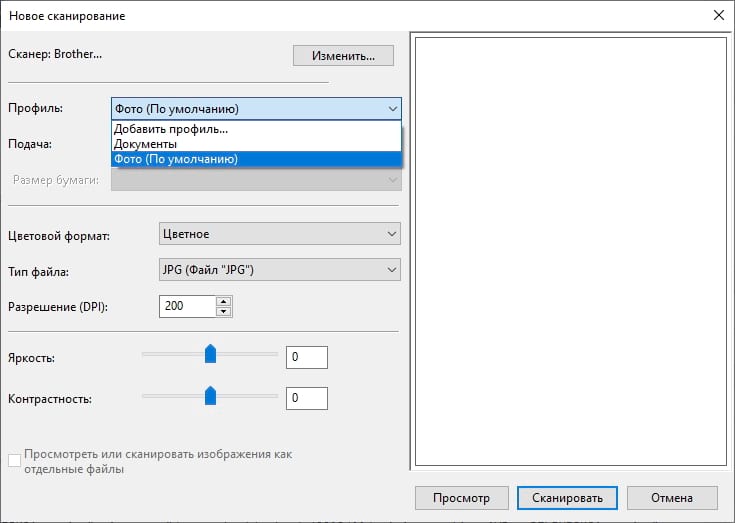This screenshot has width=735, height=523.
Task: Click the Яркость slider handle
Action: tap(210, 354)
